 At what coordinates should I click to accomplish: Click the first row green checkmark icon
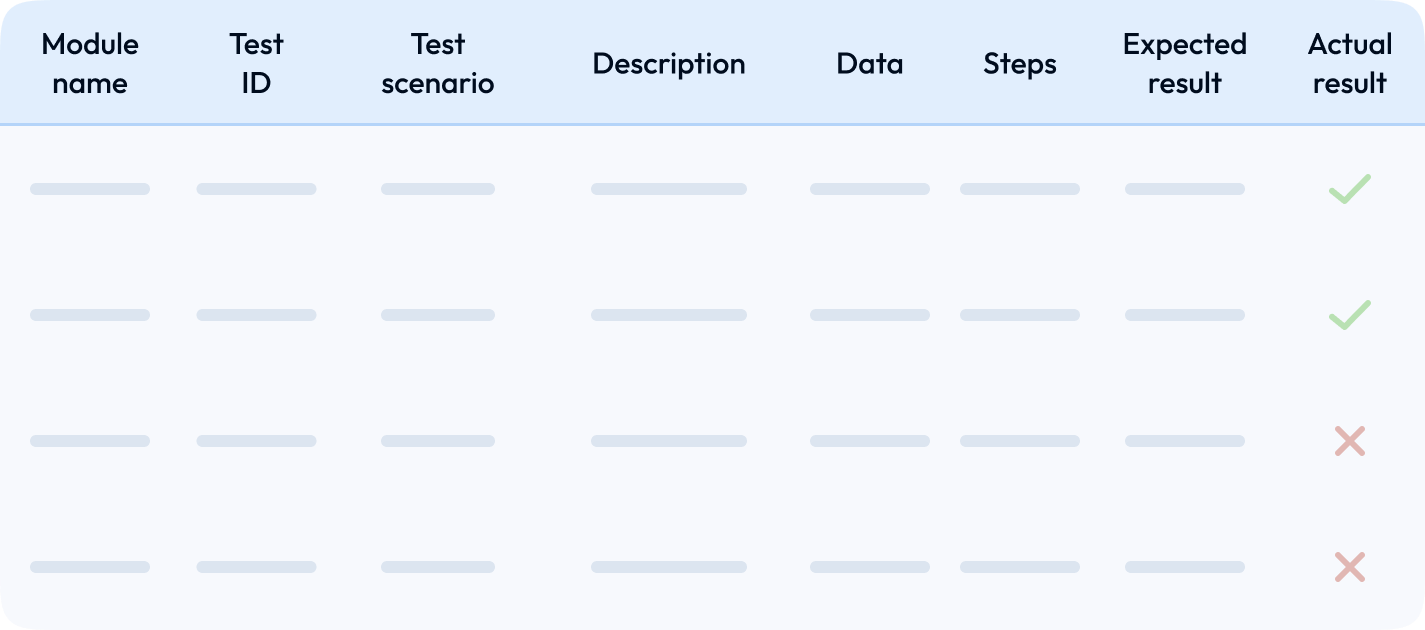click(1349, 189)
